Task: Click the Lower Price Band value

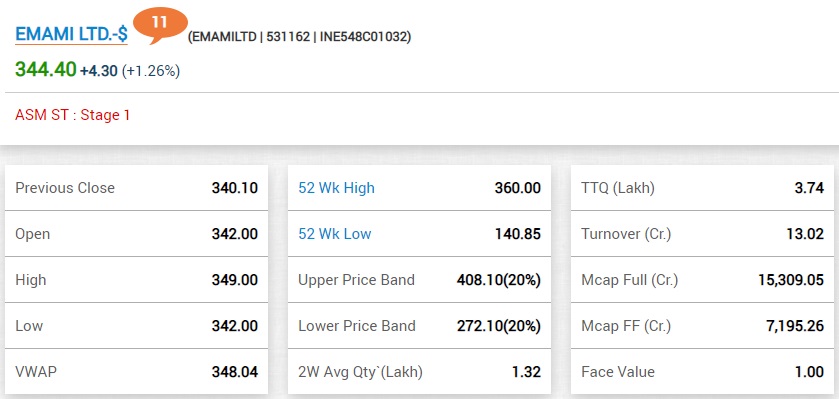Action: coord(499,326)
